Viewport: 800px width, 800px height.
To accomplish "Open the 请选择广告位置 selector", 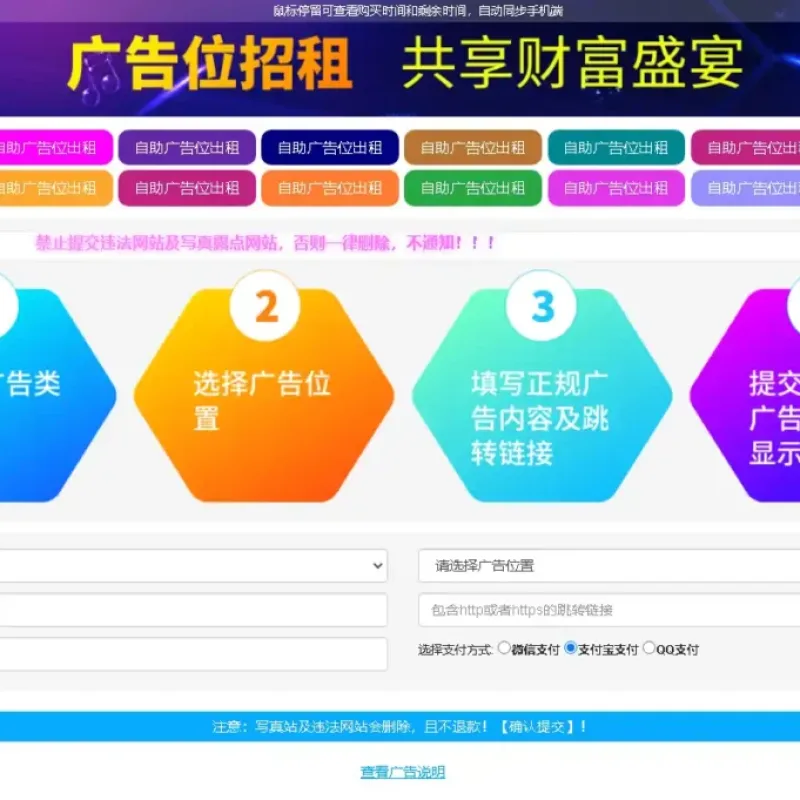I will 609,566.
